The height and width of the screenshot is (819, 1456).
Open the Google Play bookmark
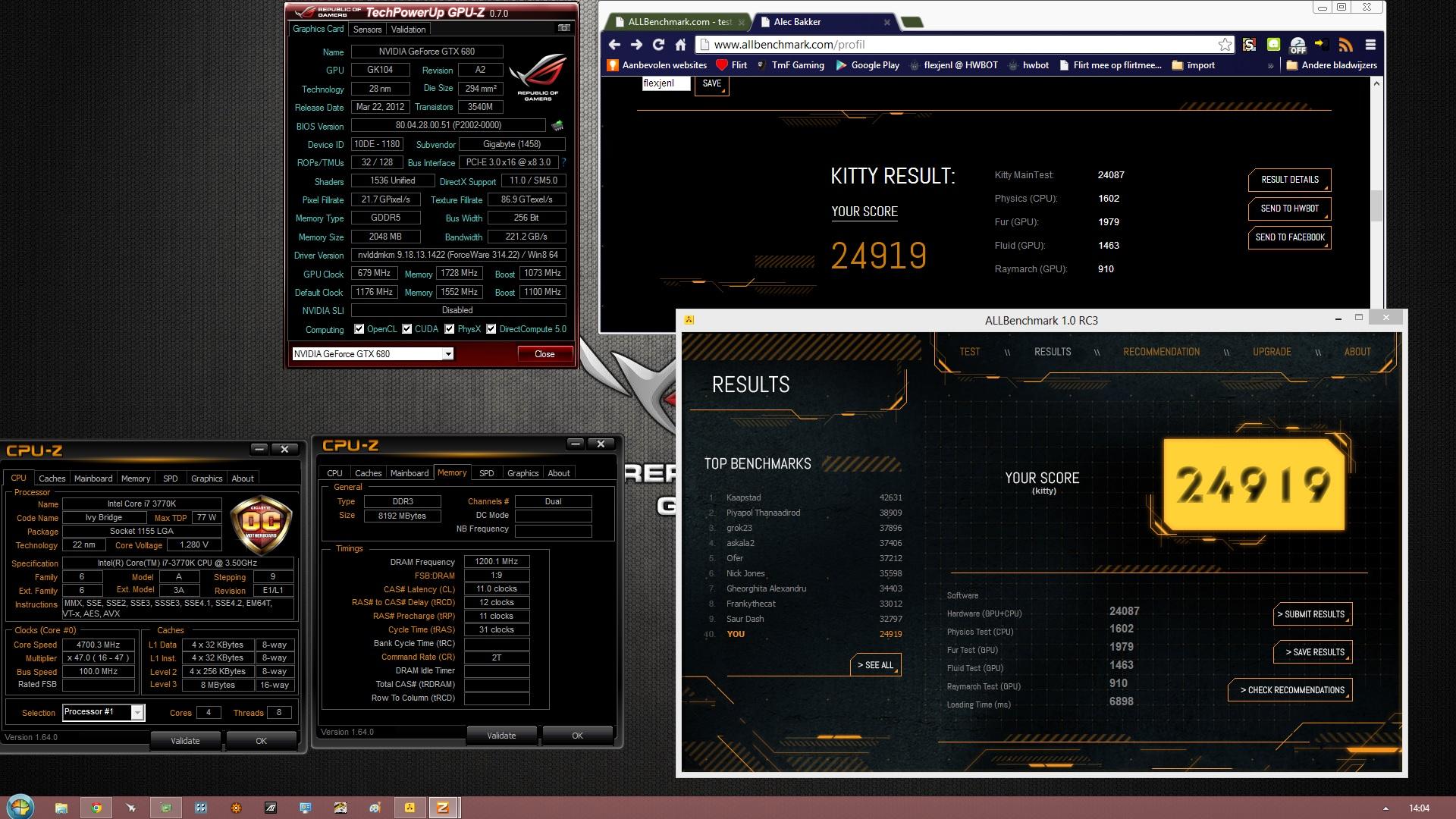point(868,65)
